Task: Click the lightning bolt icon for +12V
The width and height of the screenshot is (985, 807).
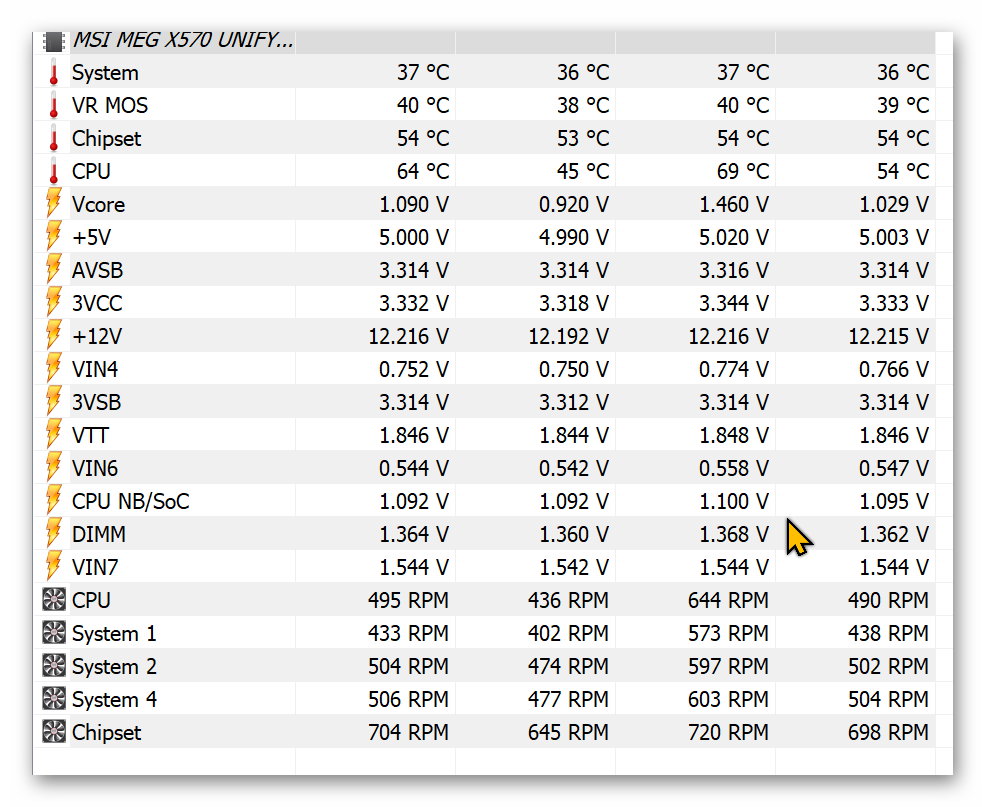Action: coord(54,336)
